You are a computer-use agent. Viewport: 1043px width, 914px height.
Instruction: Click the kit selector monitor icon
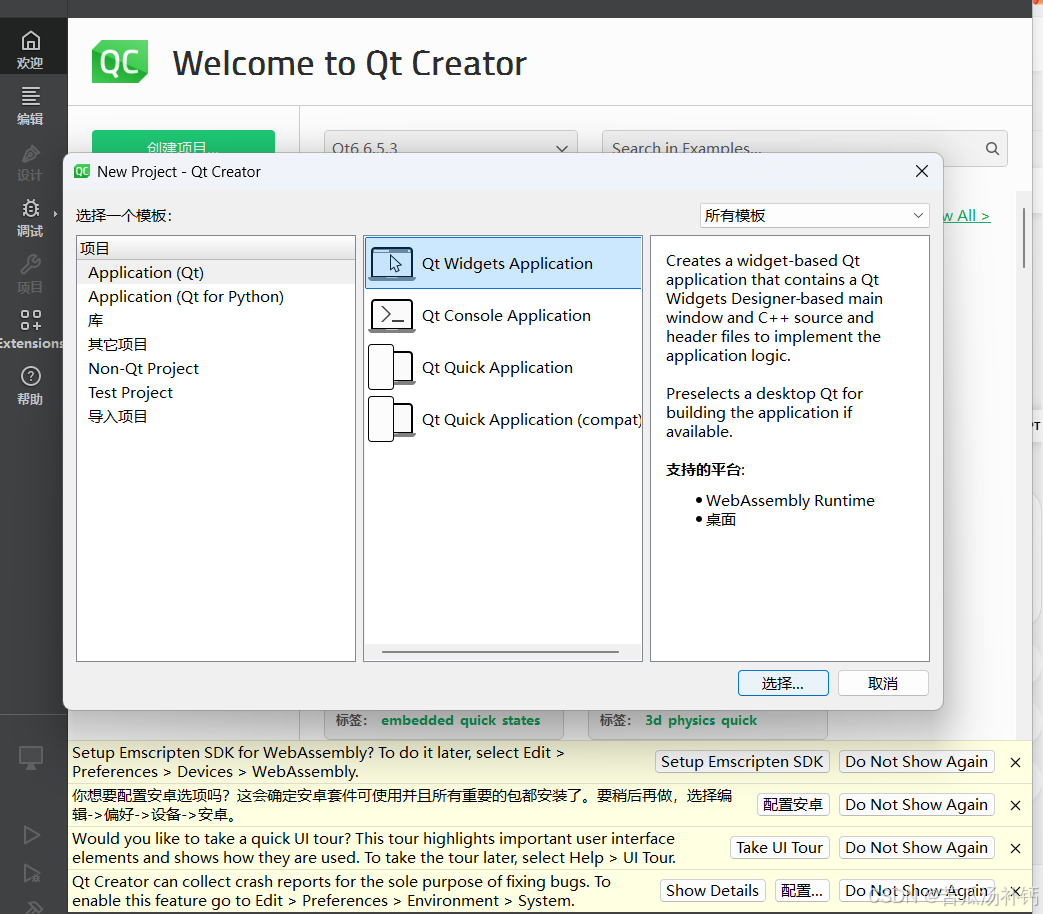pos(31,758)
